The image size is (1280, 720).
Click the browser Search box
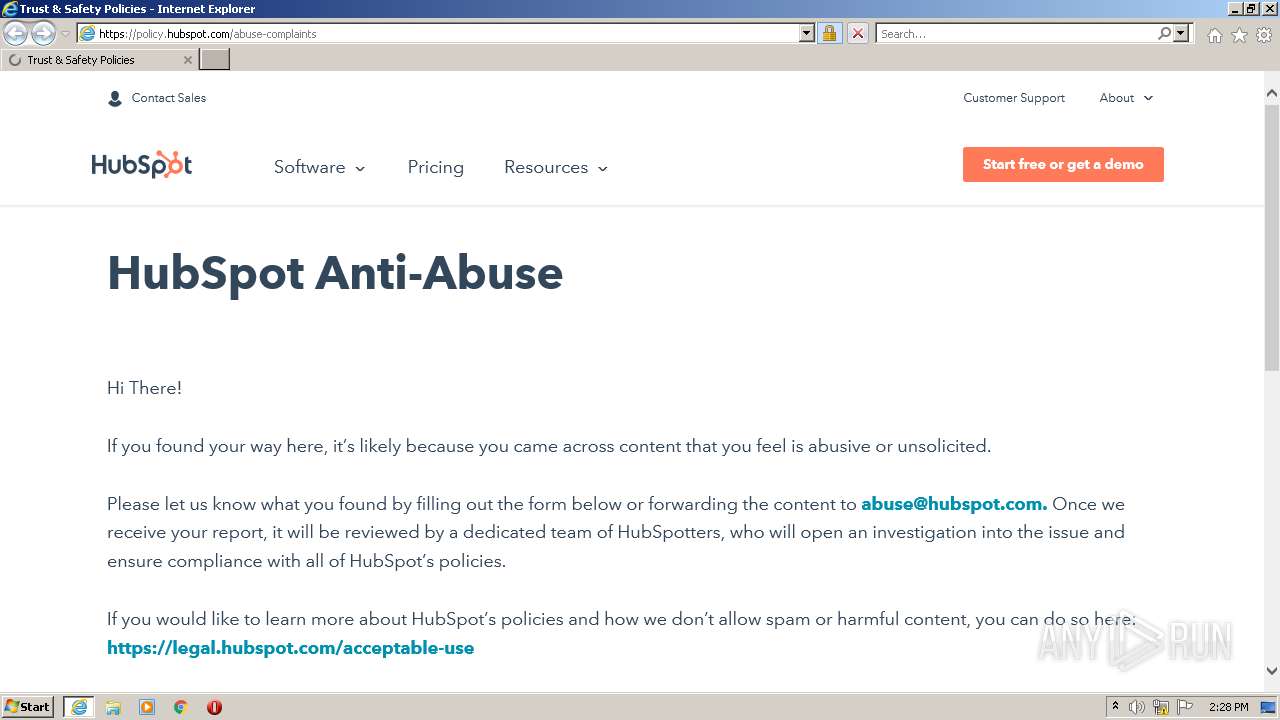1016,34
